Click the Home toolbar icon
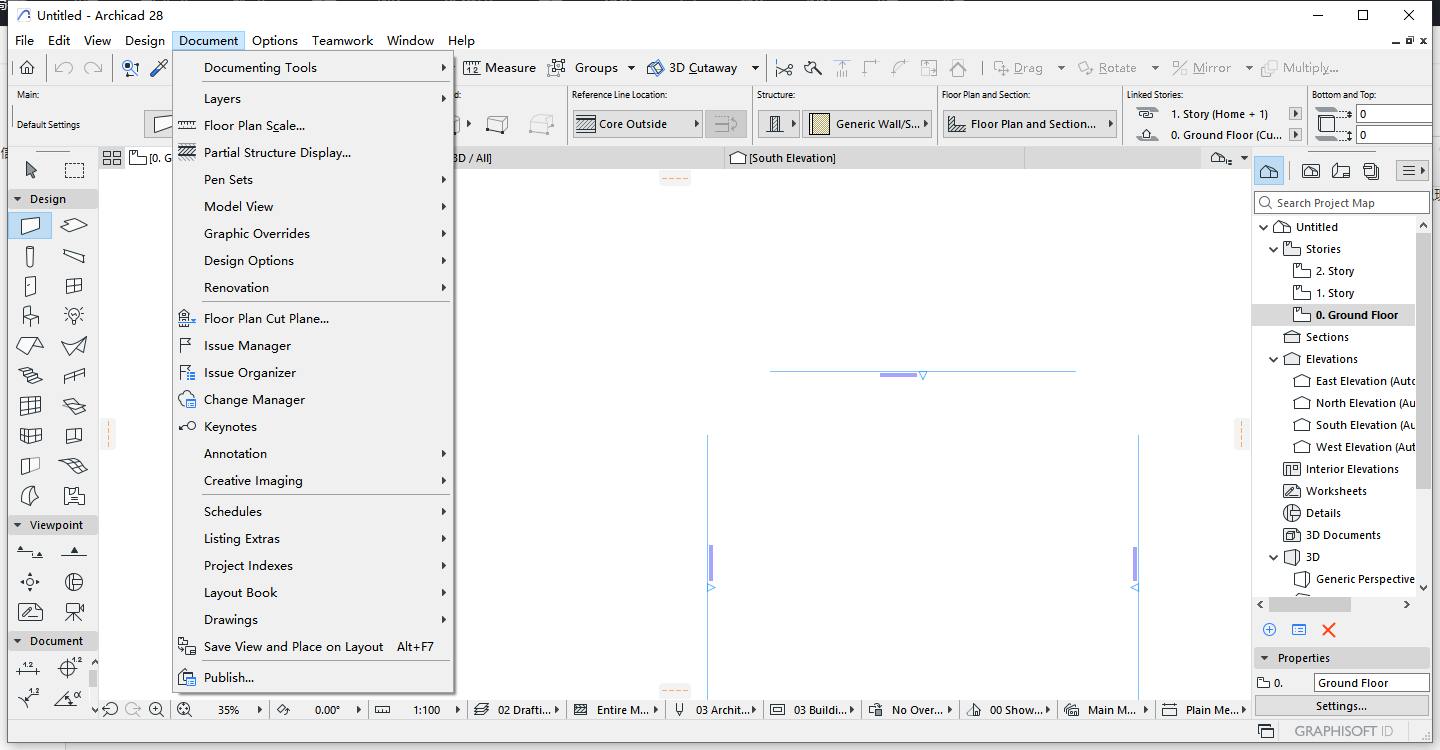 point(27,68)
